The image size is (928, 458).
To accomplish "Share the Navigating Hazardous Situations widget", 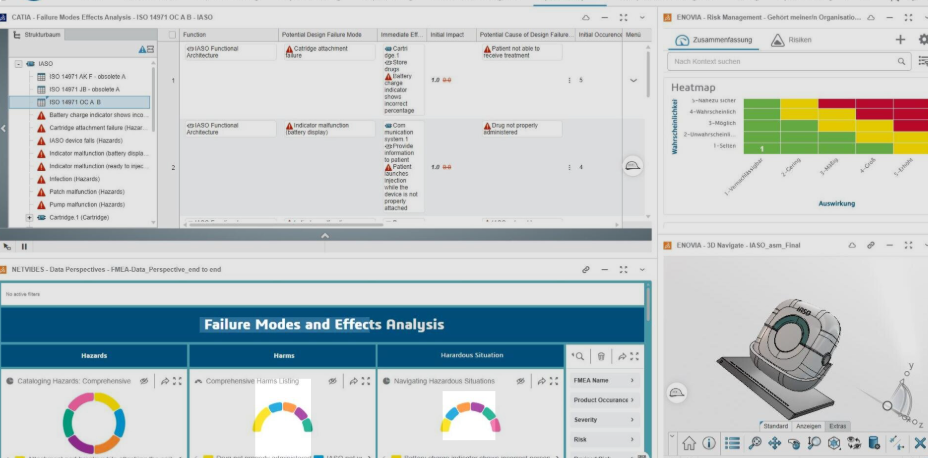I will point(541,381).
